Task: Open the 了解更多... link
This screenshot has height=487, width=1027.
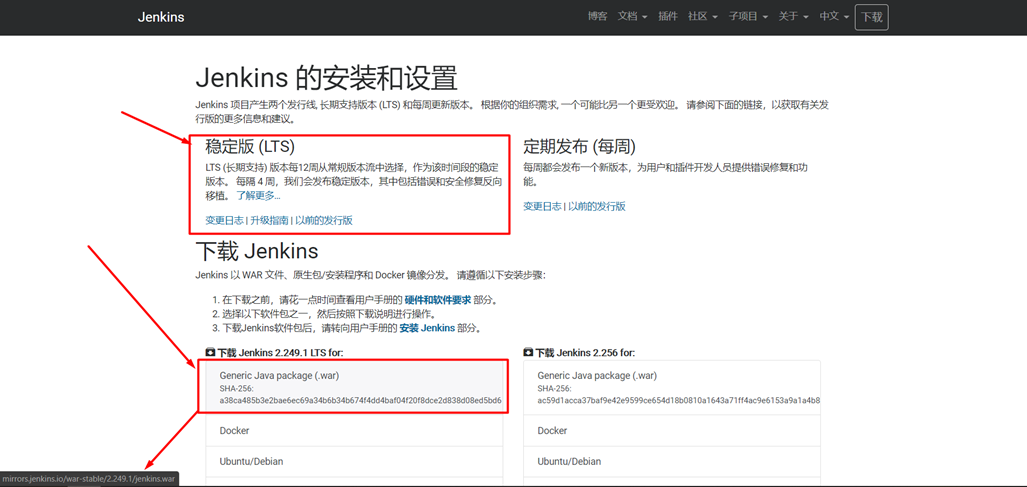Action: (x=258, y=195)
